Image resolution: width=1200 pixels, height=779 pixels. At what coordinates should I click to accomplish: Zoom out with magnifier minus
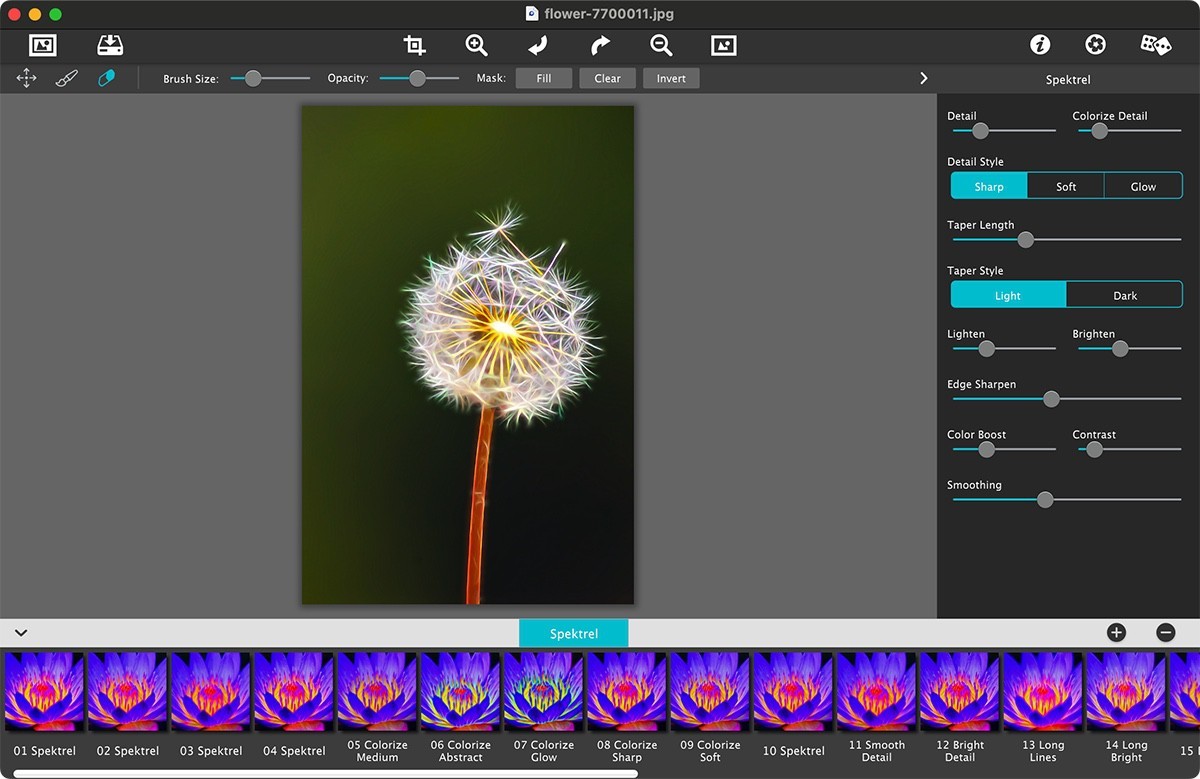pos(660,44)
